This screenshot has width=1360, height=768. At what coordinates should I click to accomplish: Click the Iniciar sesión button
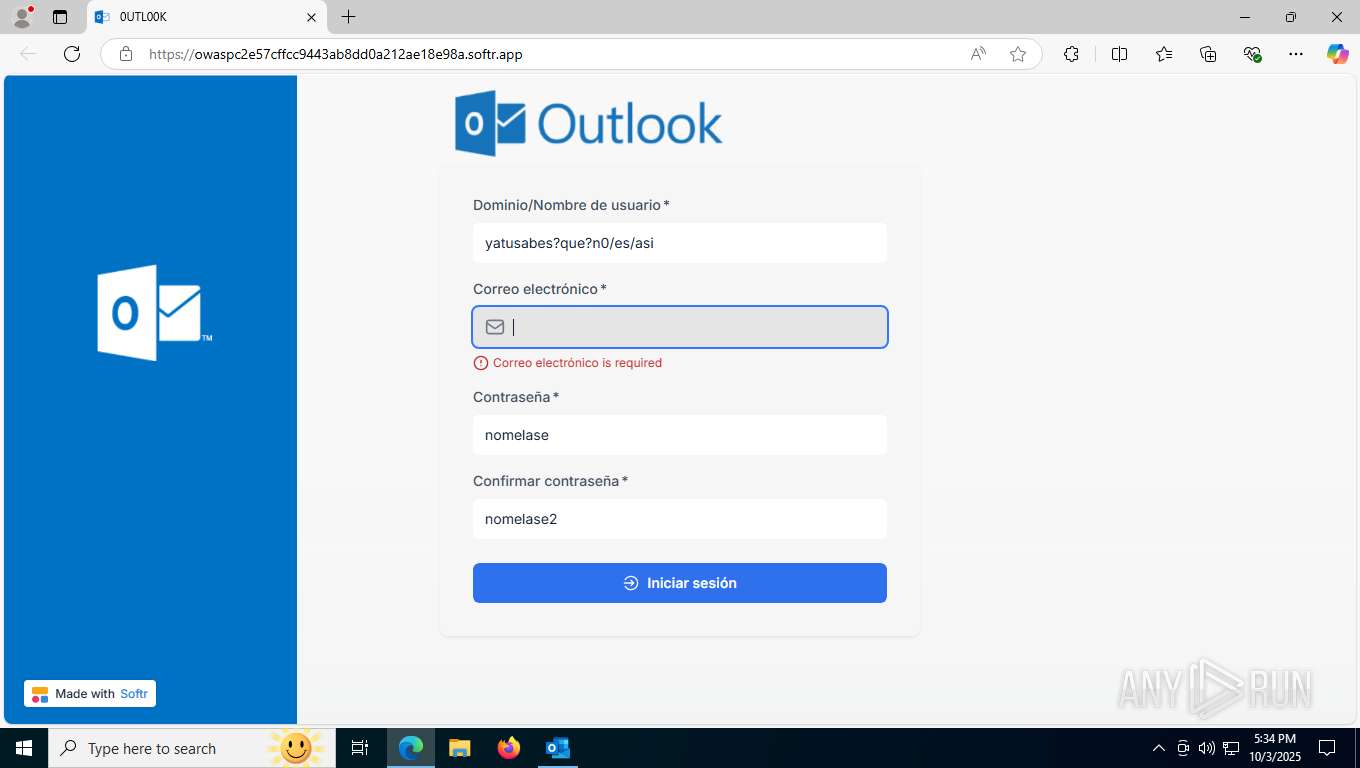coord(680,583)
